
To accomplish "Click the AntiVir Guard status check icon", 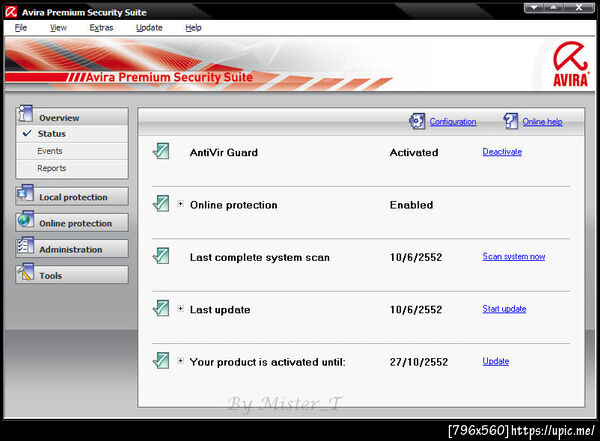I will pyautogui.click(x=161, y=151).
